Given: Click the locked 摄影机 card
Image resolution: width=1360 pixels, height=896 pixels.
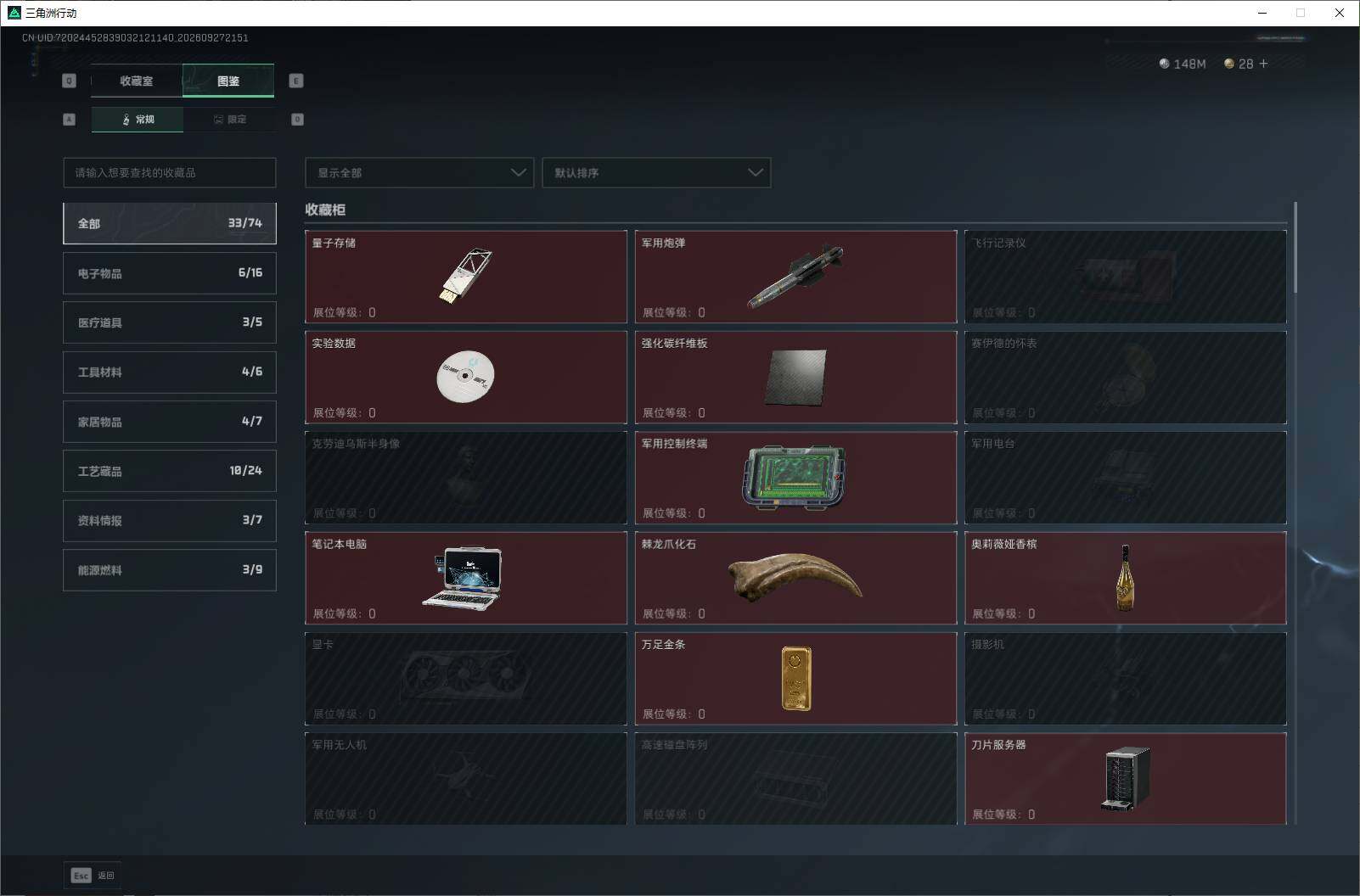Looking at the screenshot, I should (x=1126, y=678).
